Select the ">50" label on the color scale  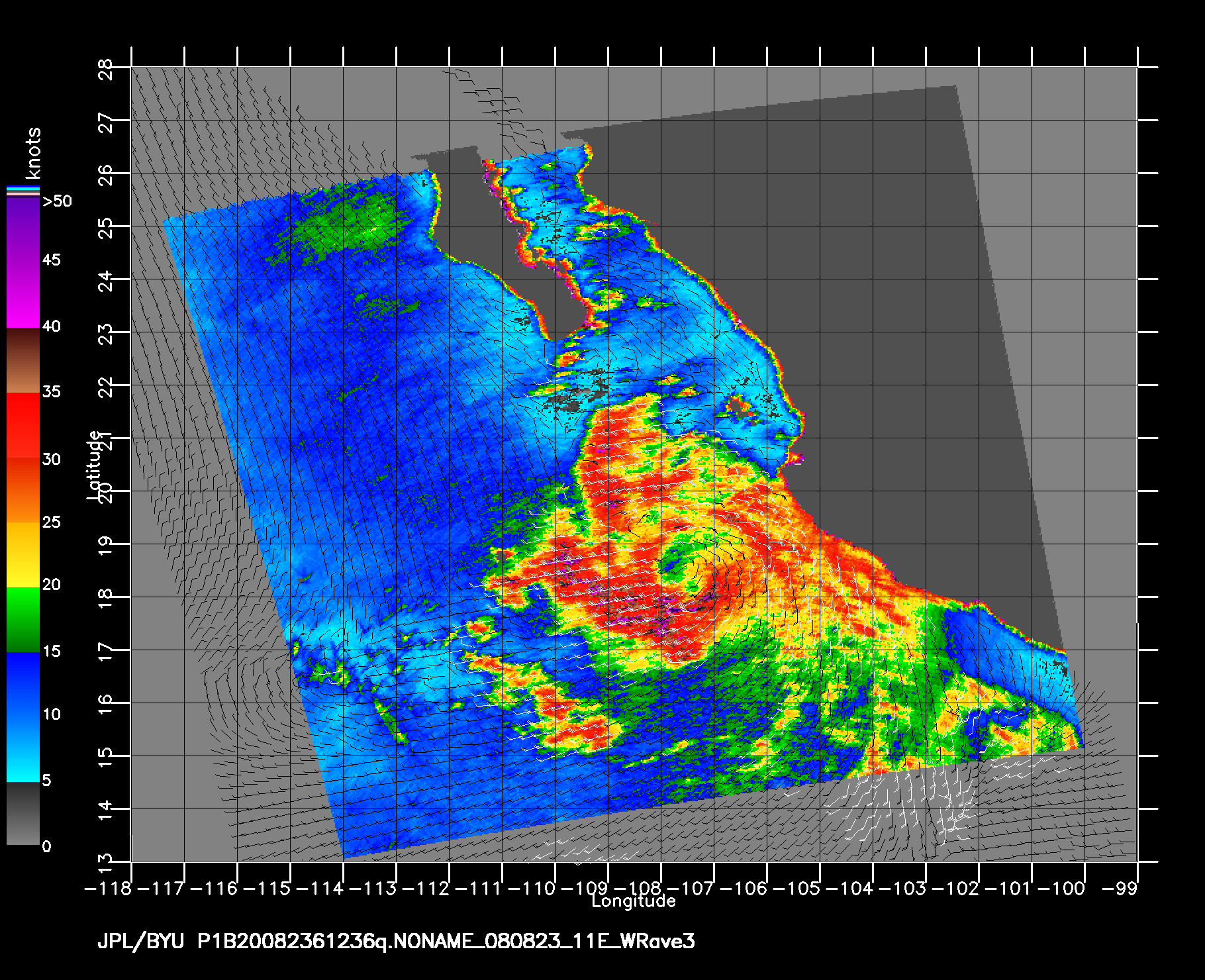57,201
